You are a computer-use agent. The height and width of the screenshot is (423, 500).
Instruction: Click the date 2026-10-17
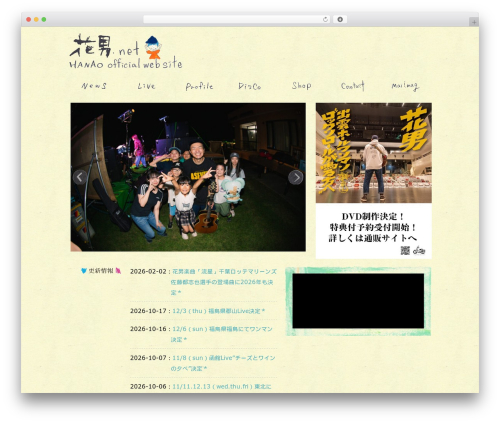148,311
